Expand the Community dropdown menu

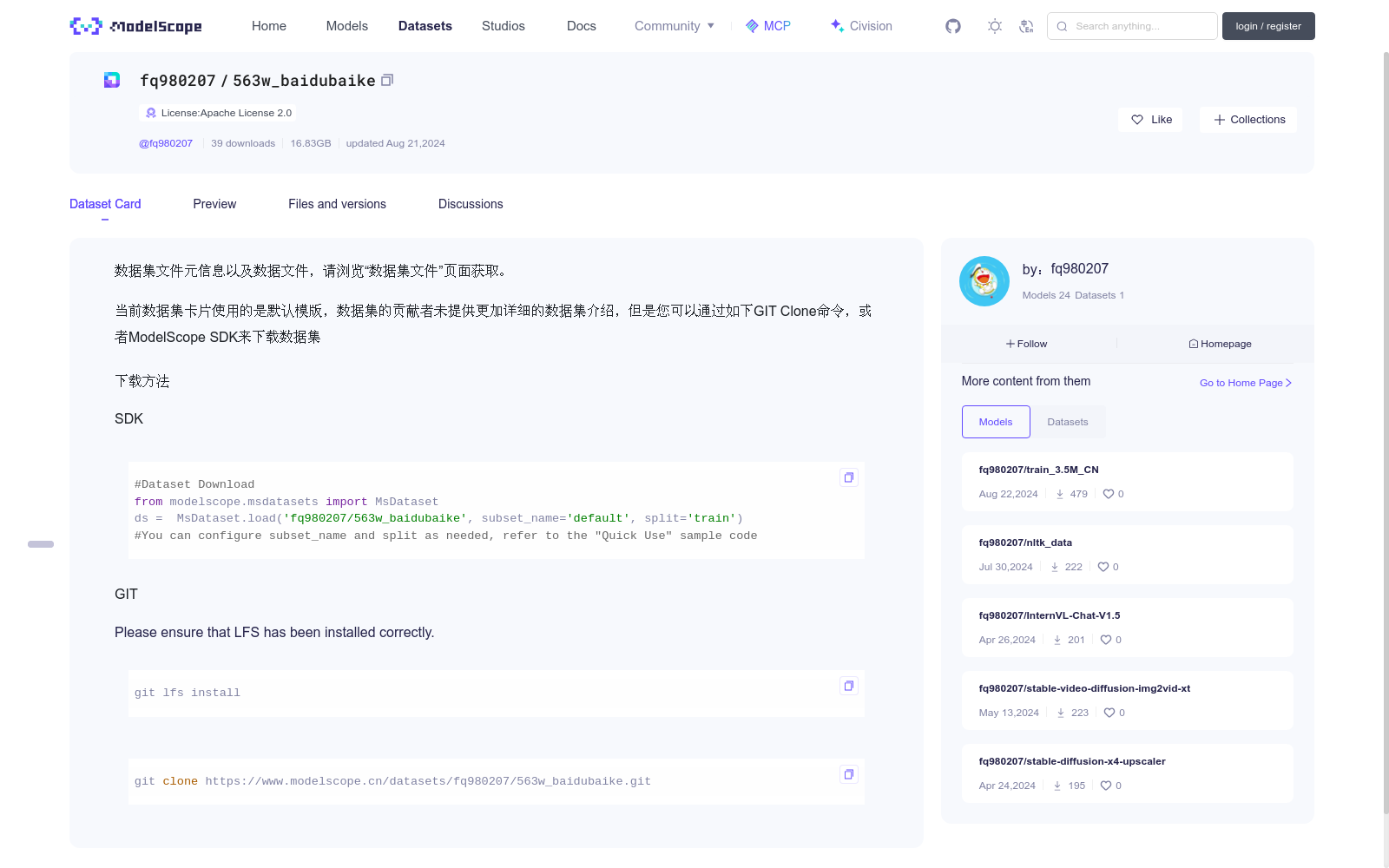(675, 26)
